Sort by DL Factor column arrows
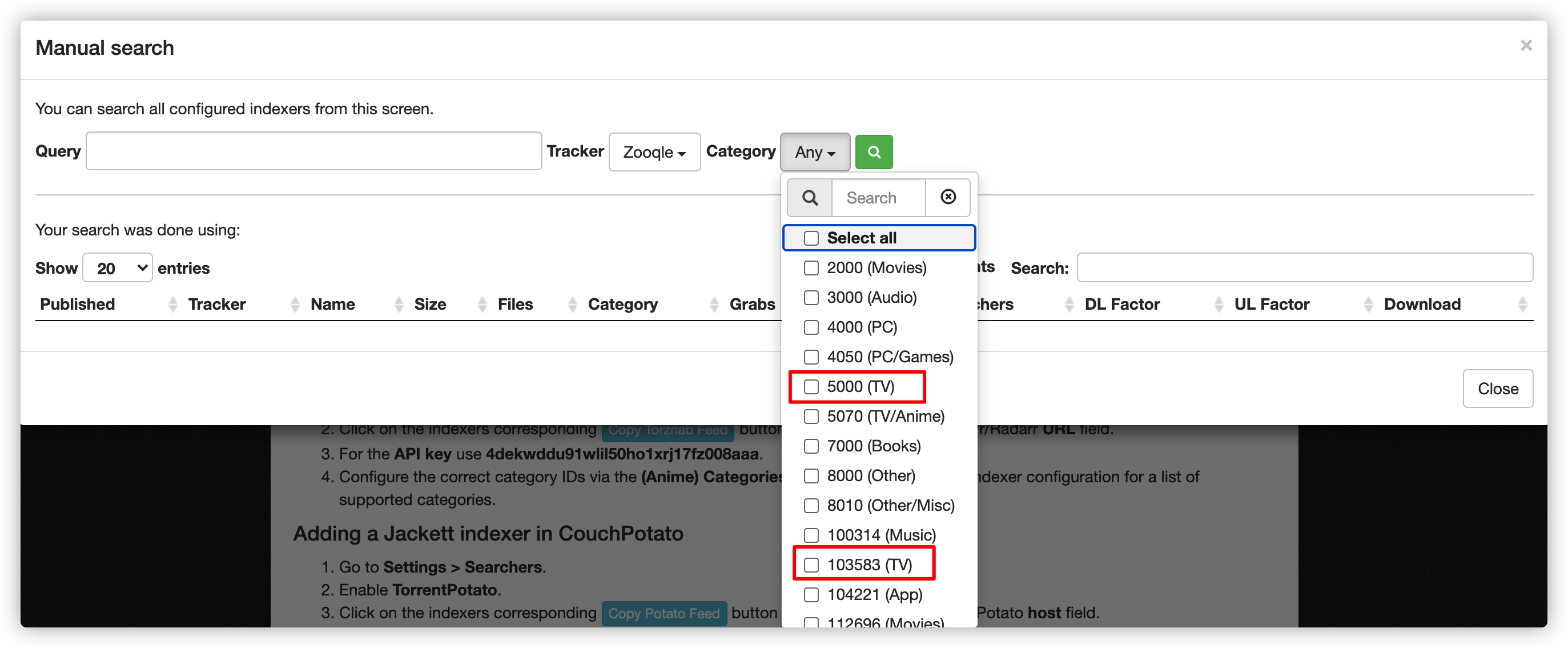1568x648 pixels. pyautogui.click(x=1218, y=304)
